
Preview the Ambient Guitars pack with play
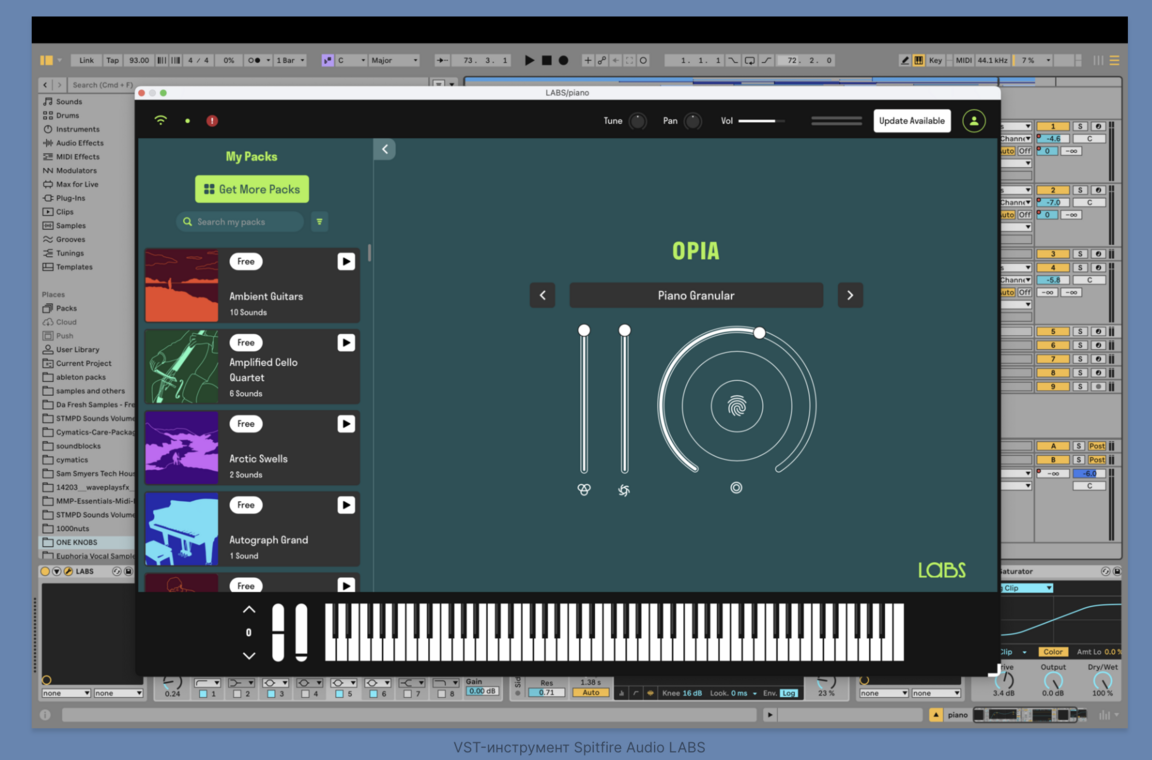(346, 262)
